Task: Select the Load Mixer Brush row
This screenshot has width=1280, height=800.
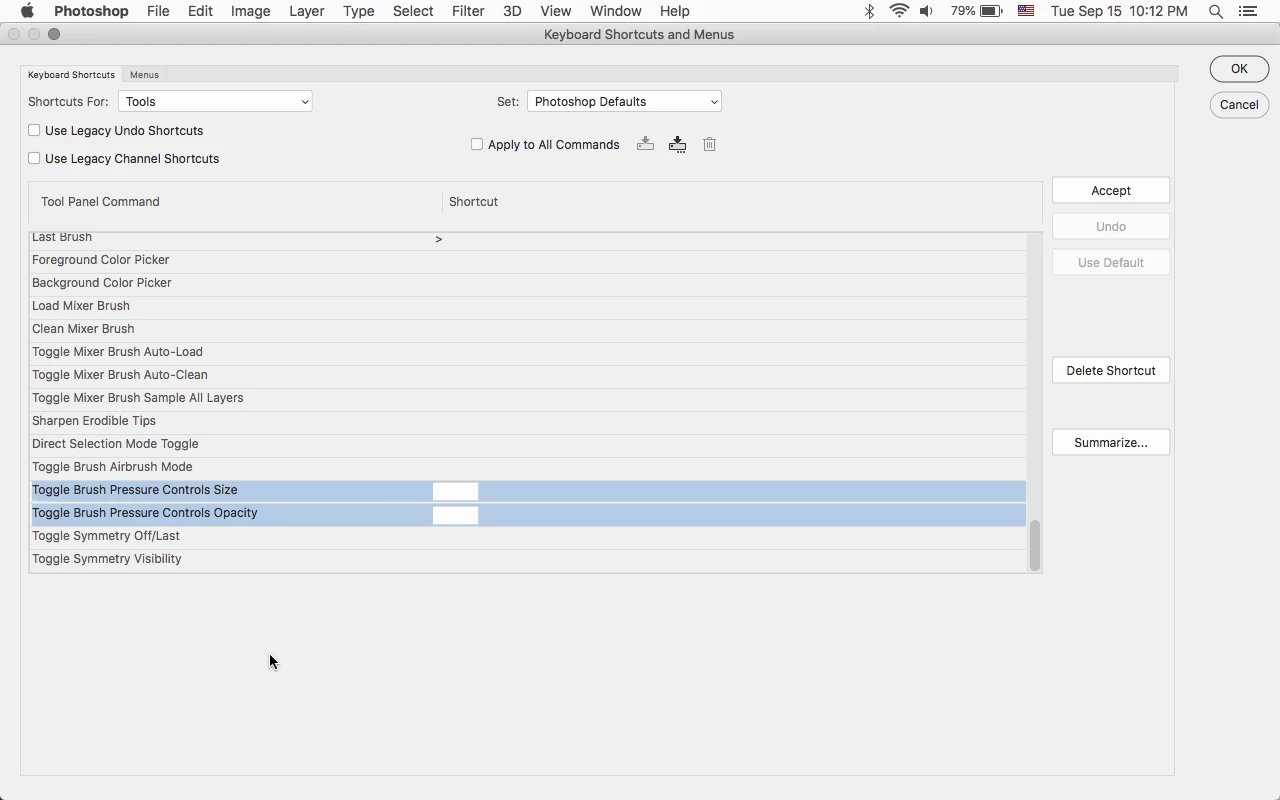Action: (x=529, y=306)
